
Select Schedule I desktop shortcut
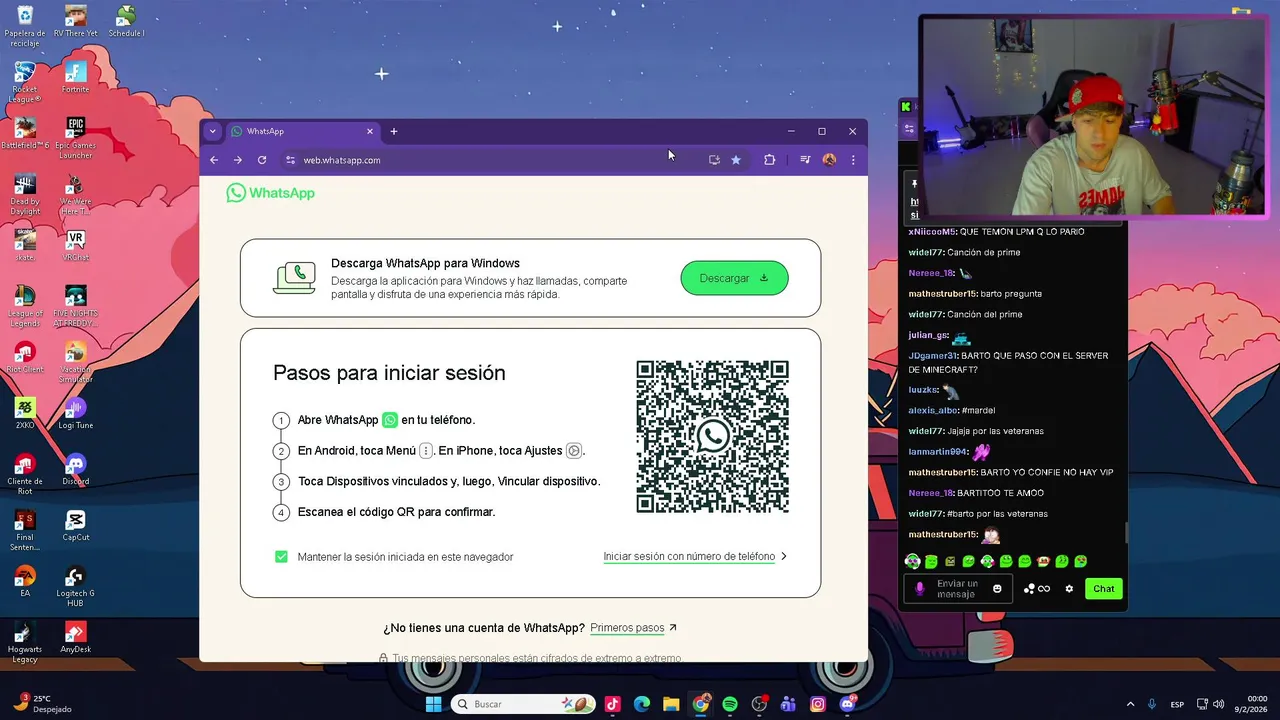tap(126, 22)
